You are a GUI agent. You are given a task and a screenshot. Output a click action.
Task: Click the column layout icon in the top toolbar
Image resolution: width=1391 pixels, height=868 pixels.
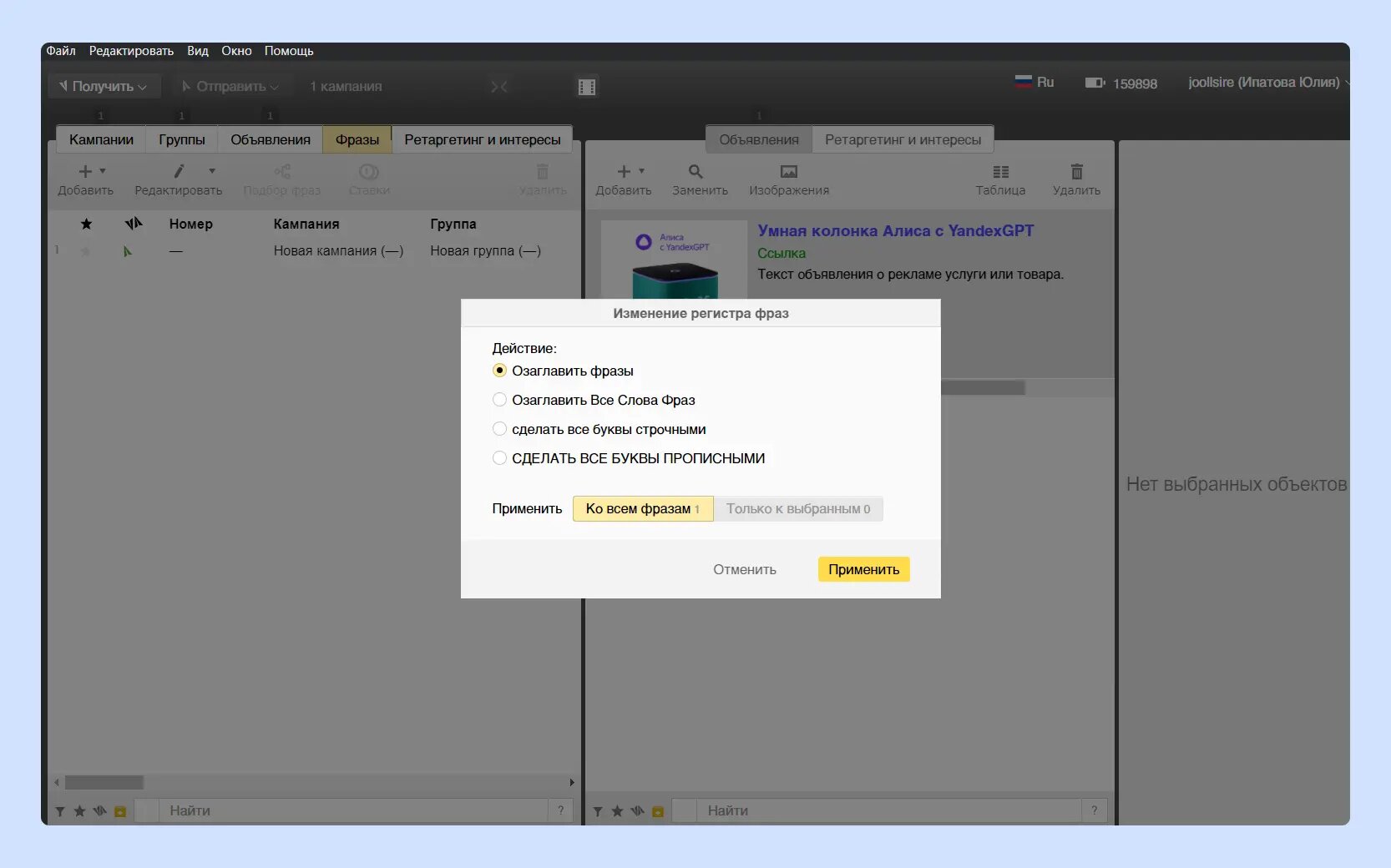[587, 87]
